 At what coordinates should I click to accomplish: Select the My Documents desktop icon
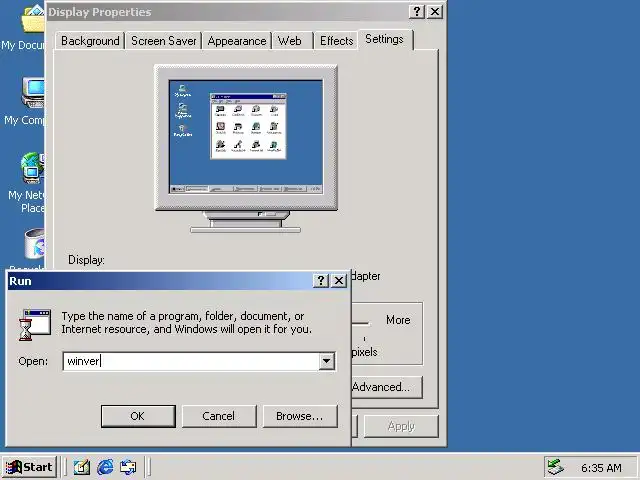[25, 29]
